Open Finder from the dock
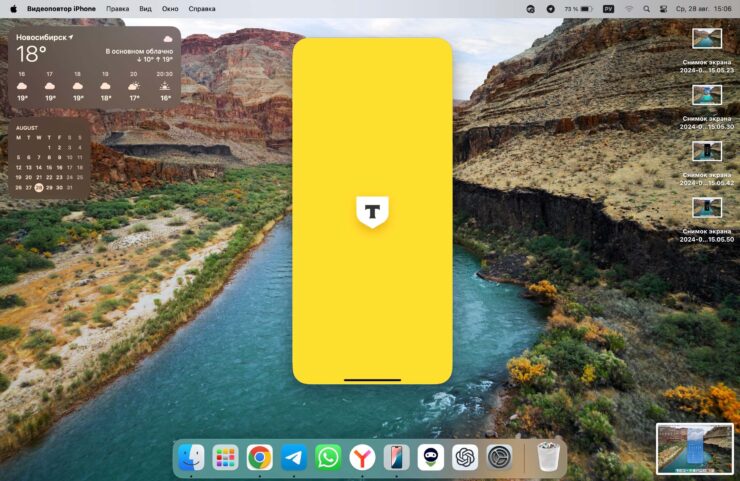The width and height of the screenshot is (740, 481). pos(191,457)
